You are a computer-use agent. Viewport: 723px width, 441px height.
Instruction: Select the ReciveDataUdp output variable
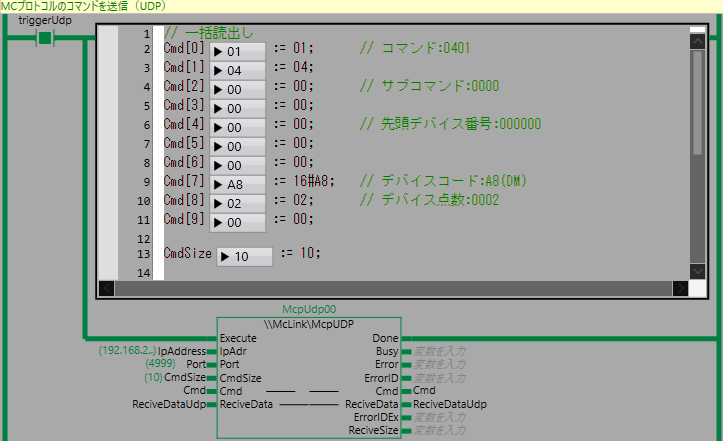450,404
